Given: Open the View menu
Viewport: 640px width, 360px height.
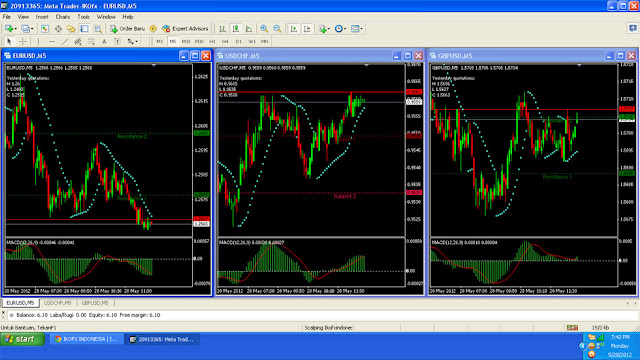Looking at the screenshot, I should click(x=23, y=17).
